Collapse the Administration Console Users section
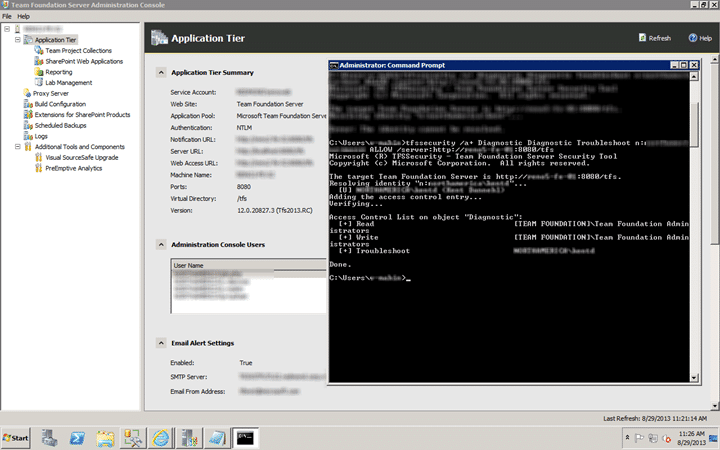This screenshot has width=720, height=450. point(161,245)
